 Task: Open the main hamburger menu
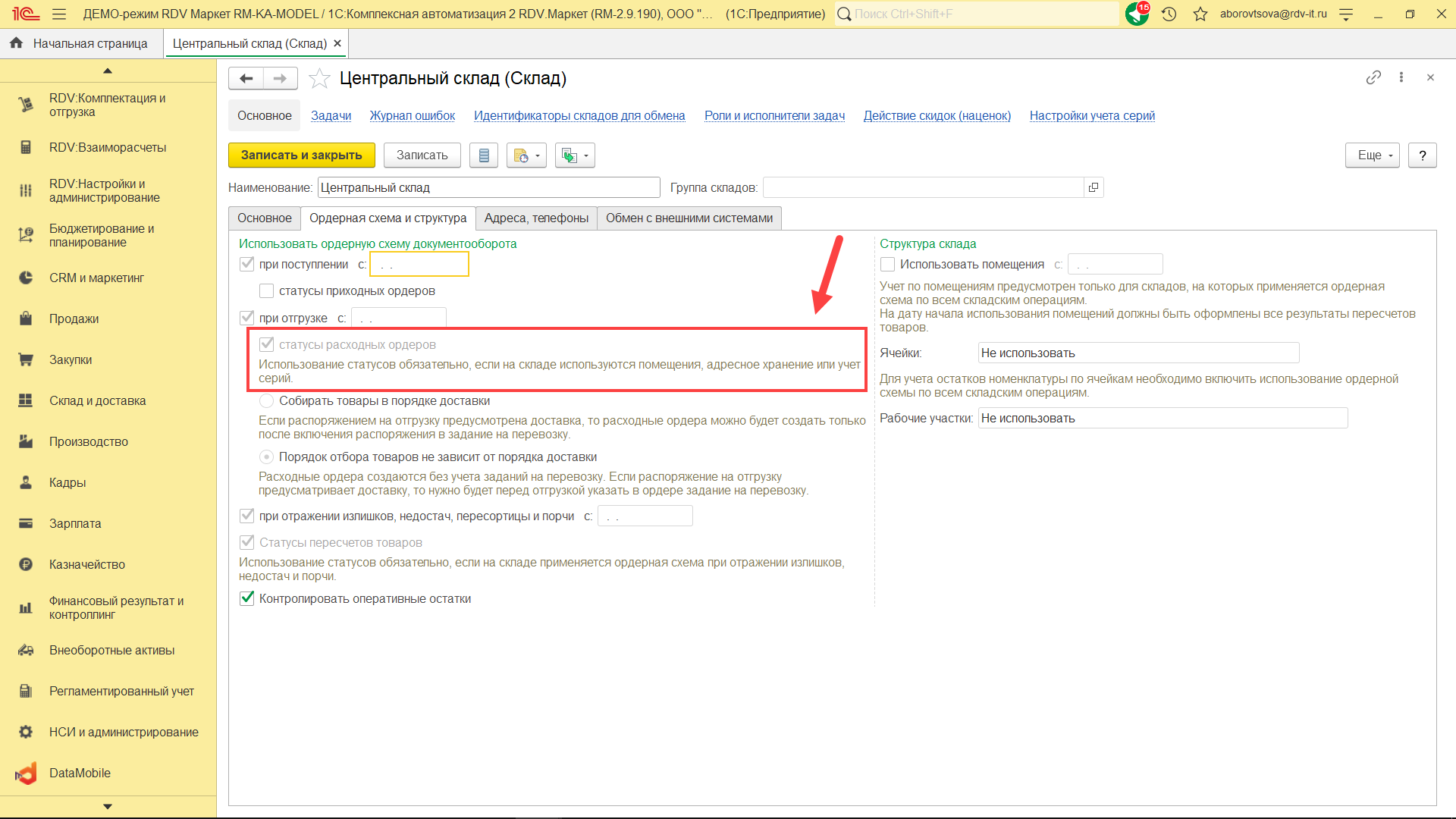click(x=59, y=14)
